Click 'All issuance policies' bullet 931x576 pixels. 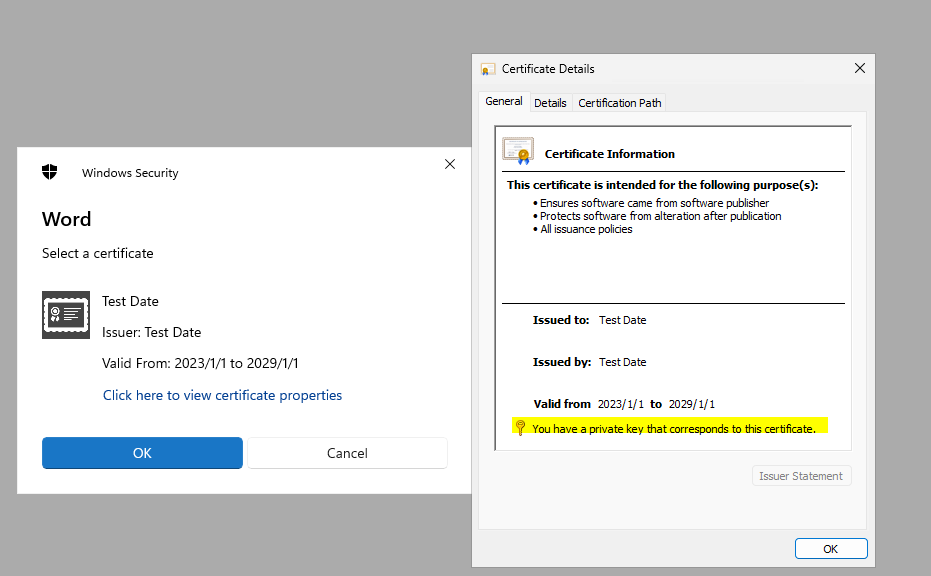click(x=586, y=229)
